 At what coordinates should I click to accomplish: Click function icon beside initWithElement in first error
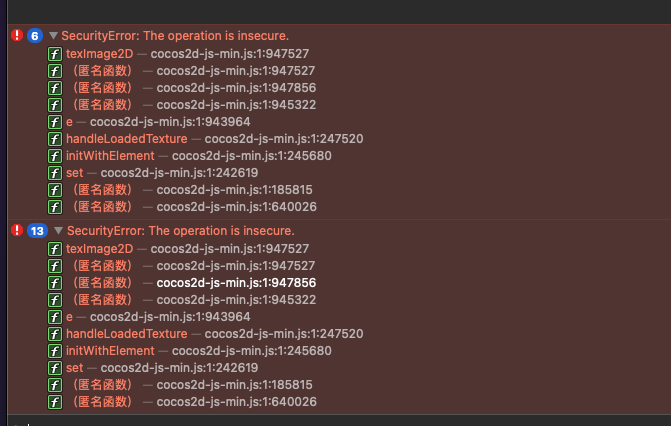point(55,156)
